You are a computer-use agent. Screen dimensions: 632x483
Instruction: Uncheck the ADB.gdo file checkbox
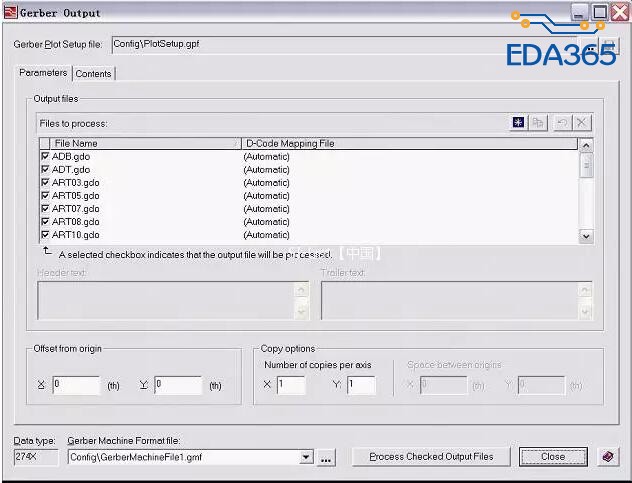click(45, 156)
